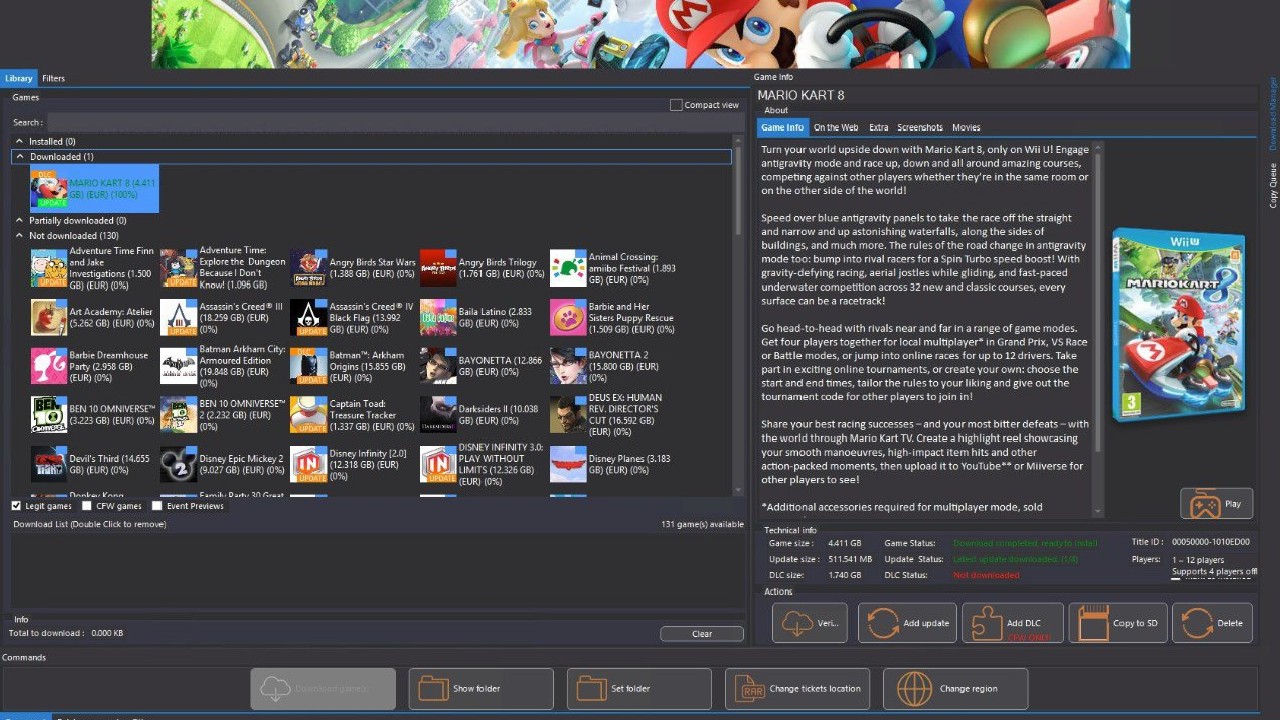Choose the BEN 10 OMNIVERSE icon

coord(49,415)
